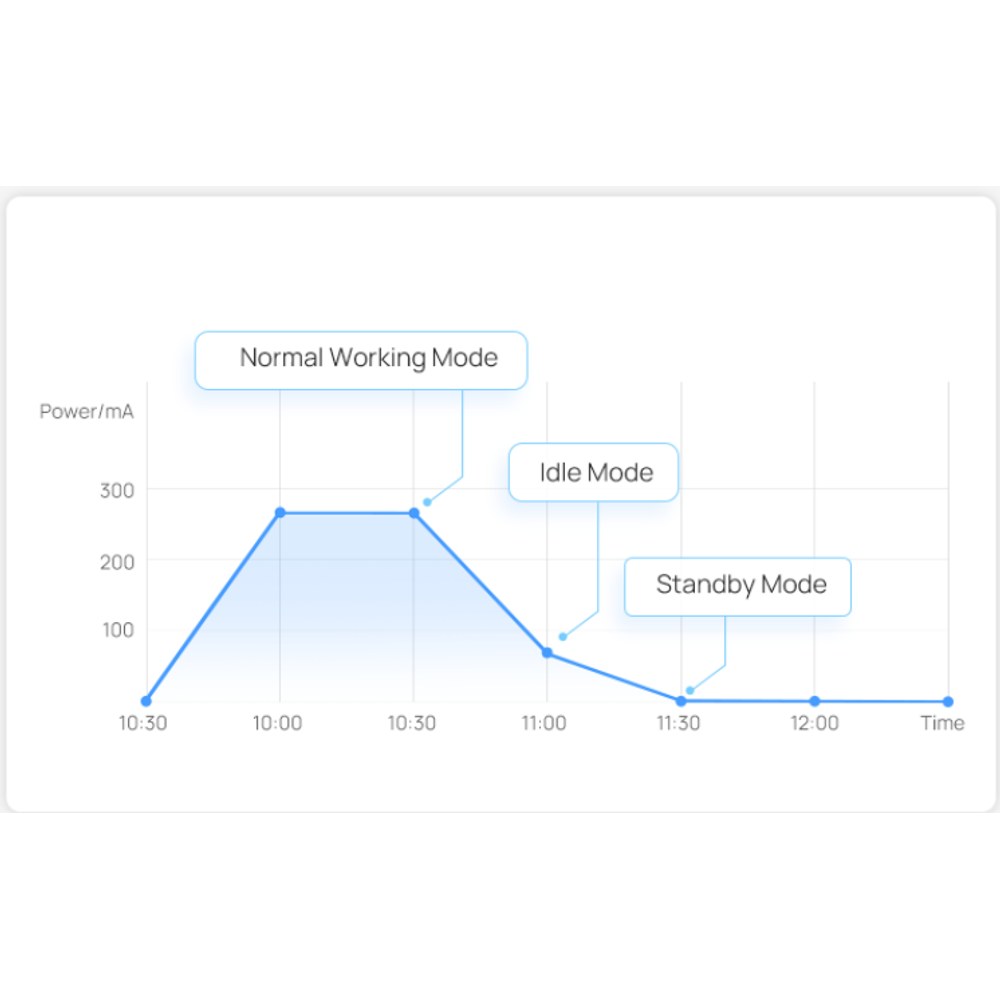This screenshot has width=1000, height=1000.
Task: Select the Idle Mode callout
Action: (593, 472)
